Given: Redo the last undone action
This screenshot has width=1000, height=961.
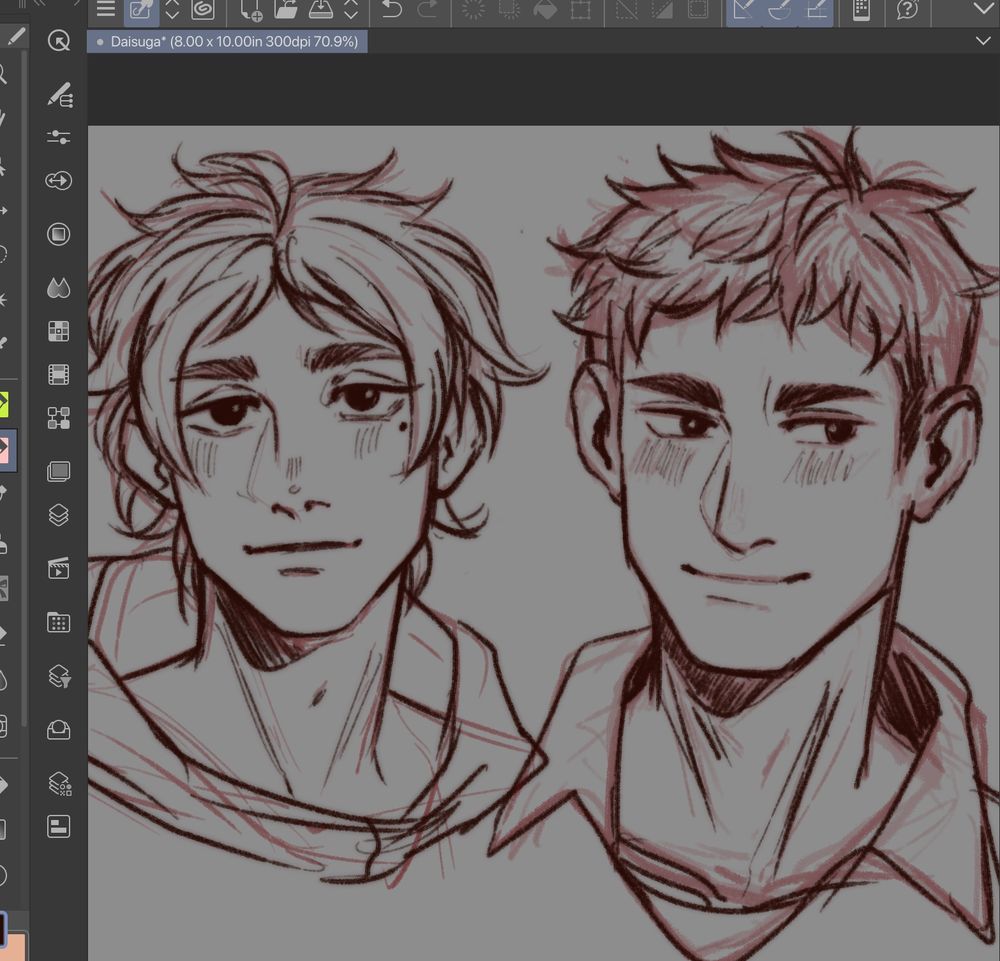Looking at the screenshot, I should [x=427, y=10].
